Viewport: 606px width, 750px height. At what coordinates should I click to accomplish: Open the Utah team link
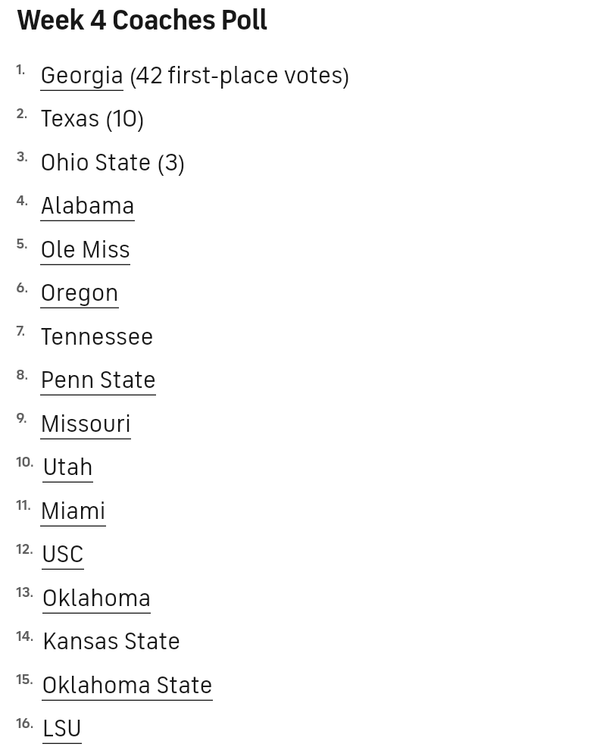(67, 467)
